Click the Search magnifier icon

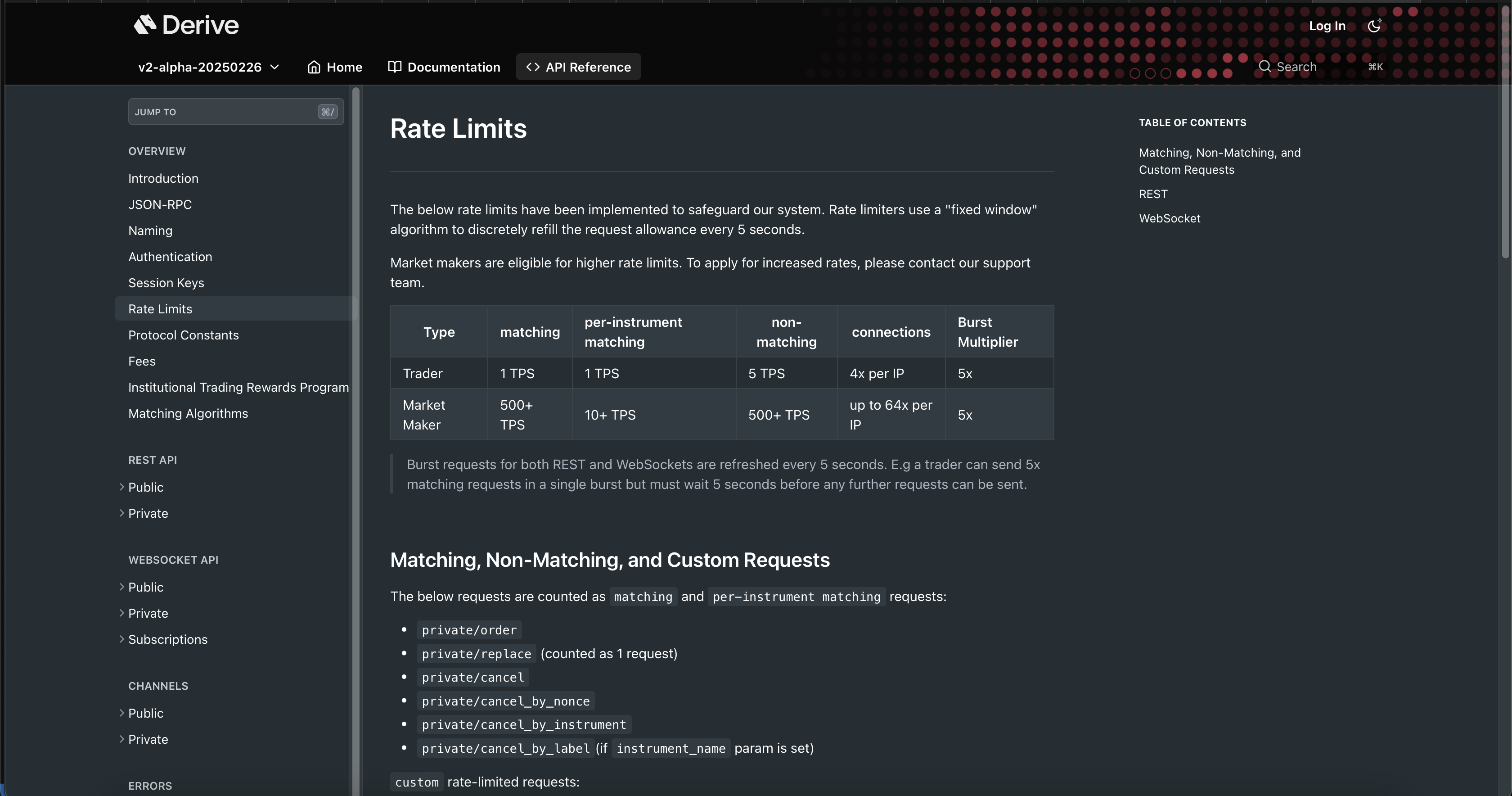1264,66
